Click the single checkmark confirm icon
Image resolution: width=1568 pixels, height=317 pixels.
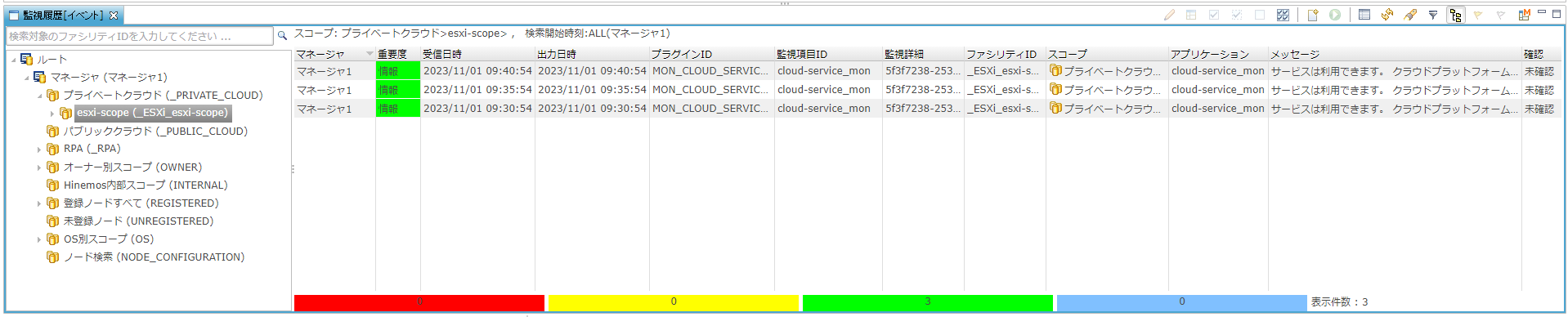(x=1214, y=15)
